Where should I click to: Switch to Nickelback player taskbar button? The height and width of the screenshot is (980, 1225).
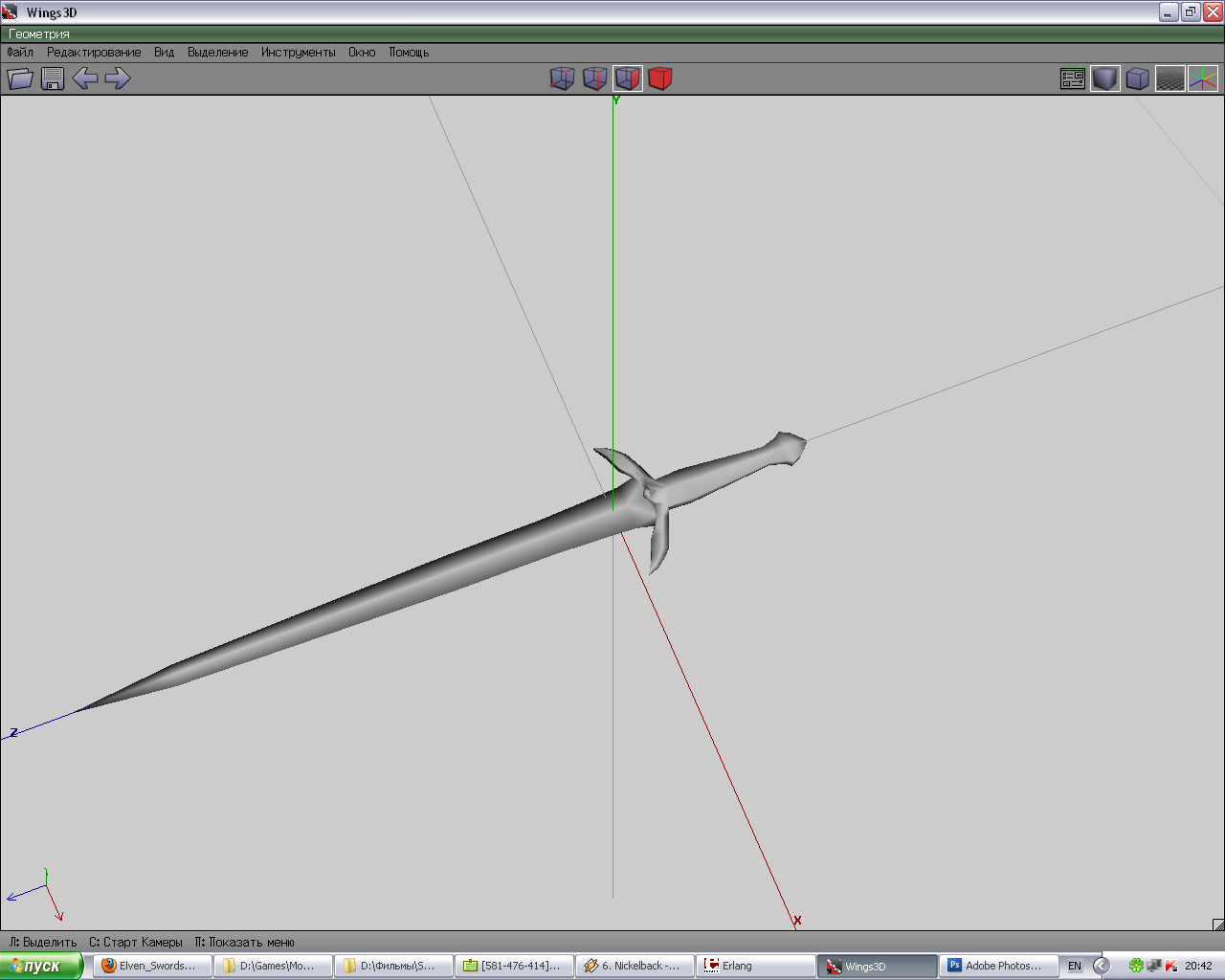tap(635, 966)
